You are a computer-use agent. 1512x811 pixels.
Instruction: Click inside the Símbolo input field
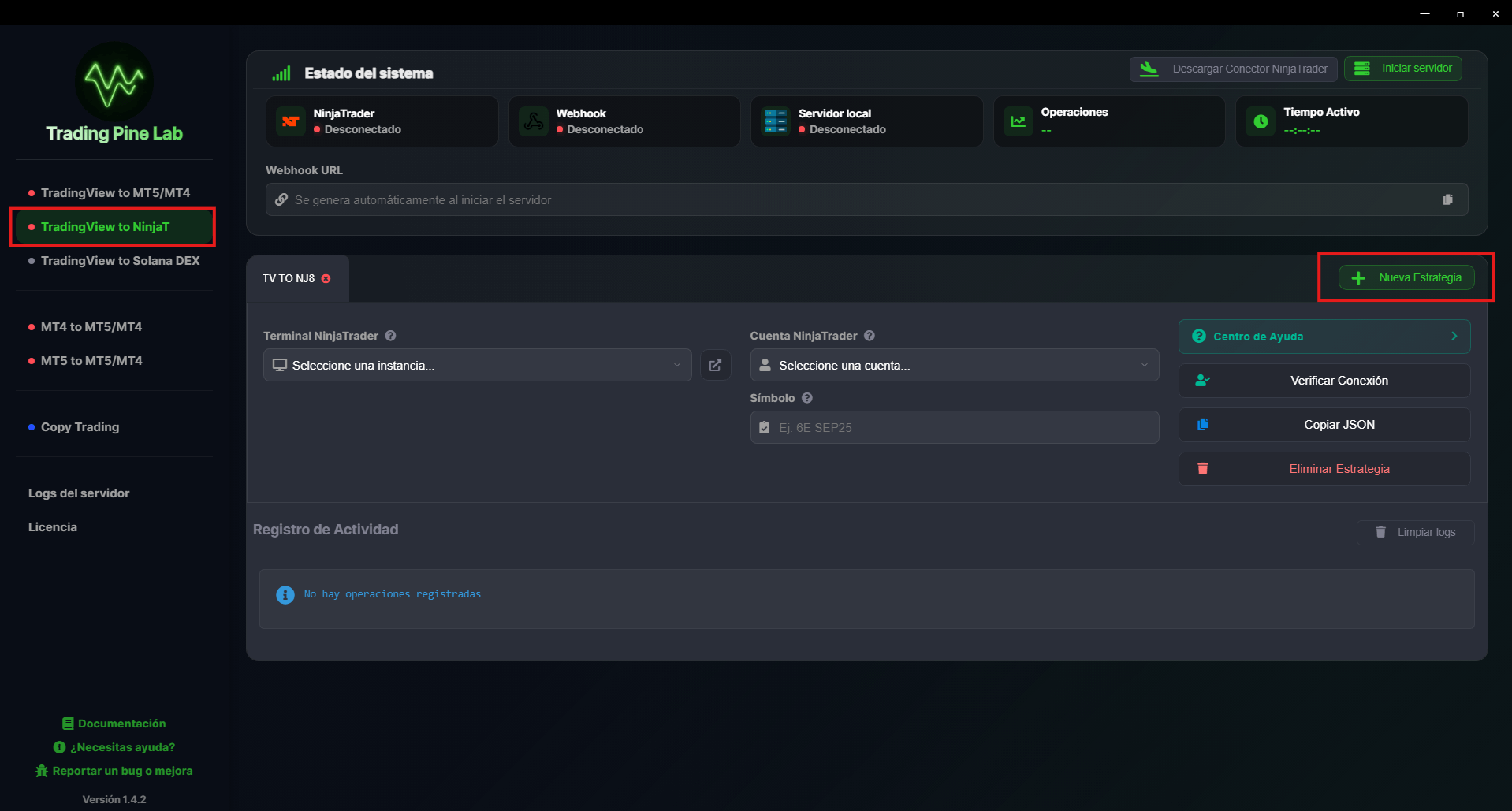[x=953, y=427]
